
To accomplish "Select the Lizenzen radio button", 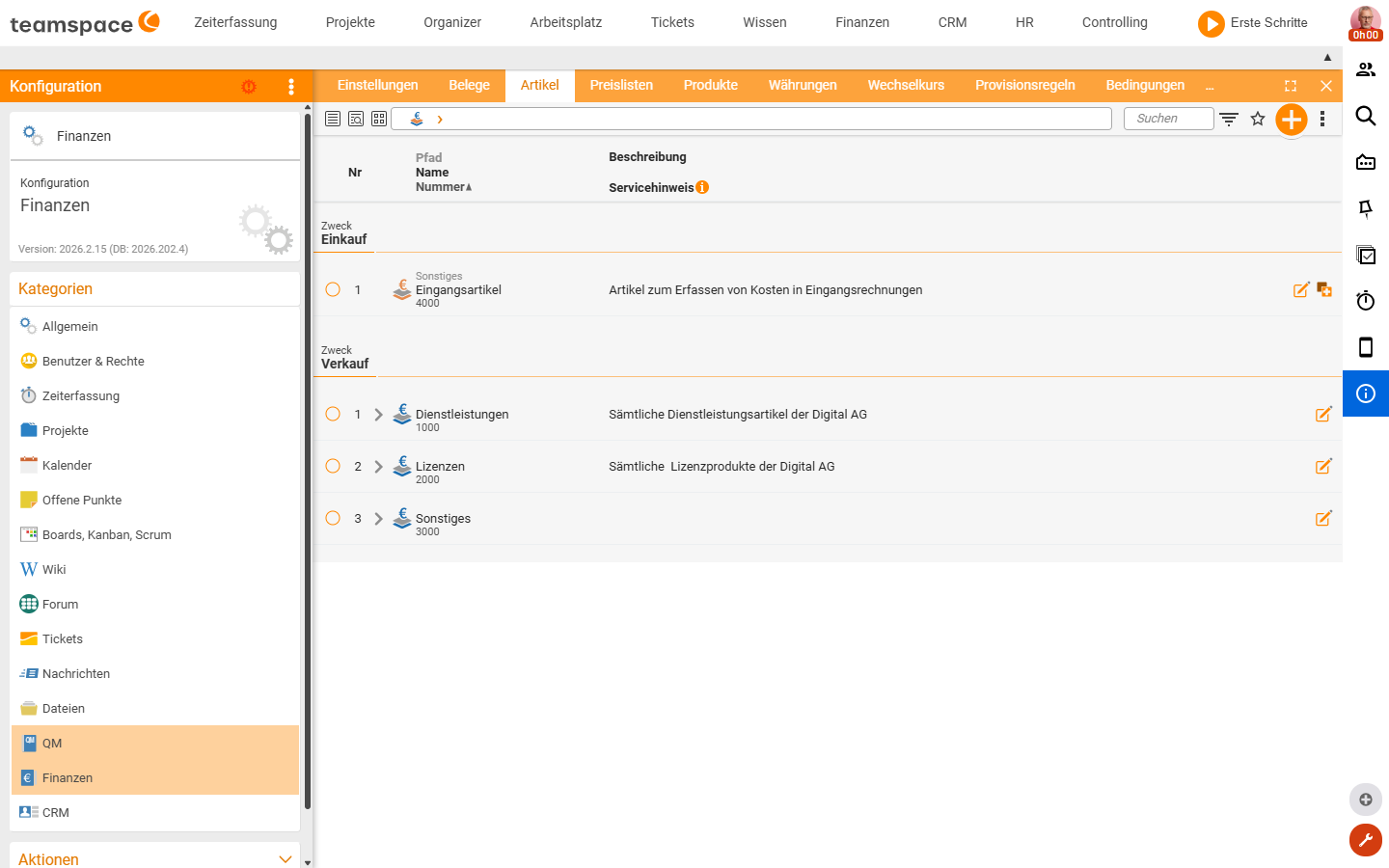I will (333, 466).
